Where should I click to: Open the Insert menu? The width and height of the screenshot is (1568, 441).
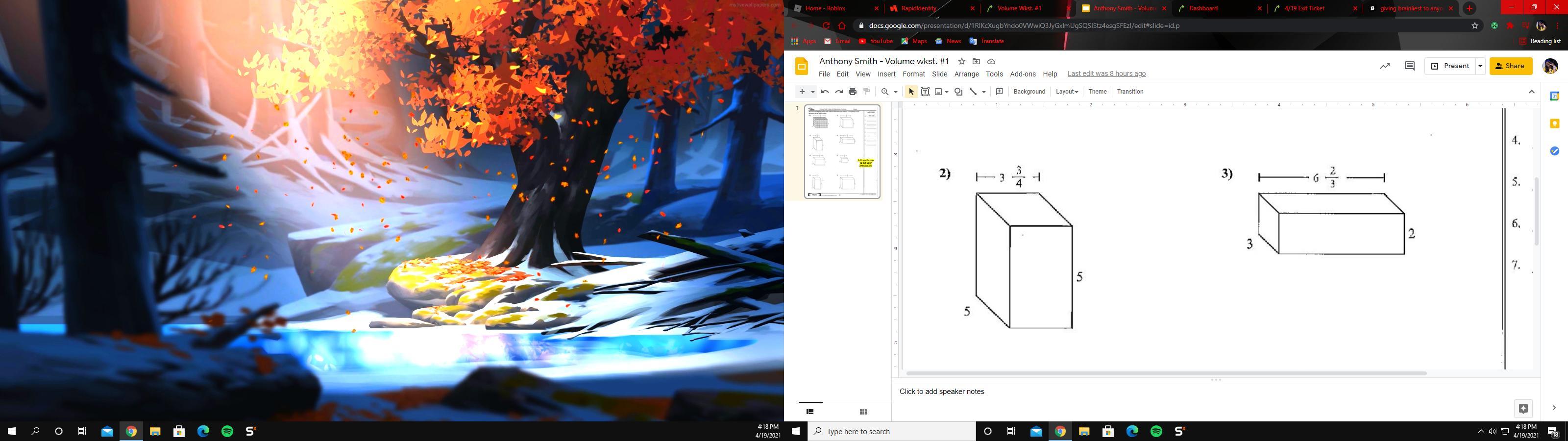(x=886, y=73)
